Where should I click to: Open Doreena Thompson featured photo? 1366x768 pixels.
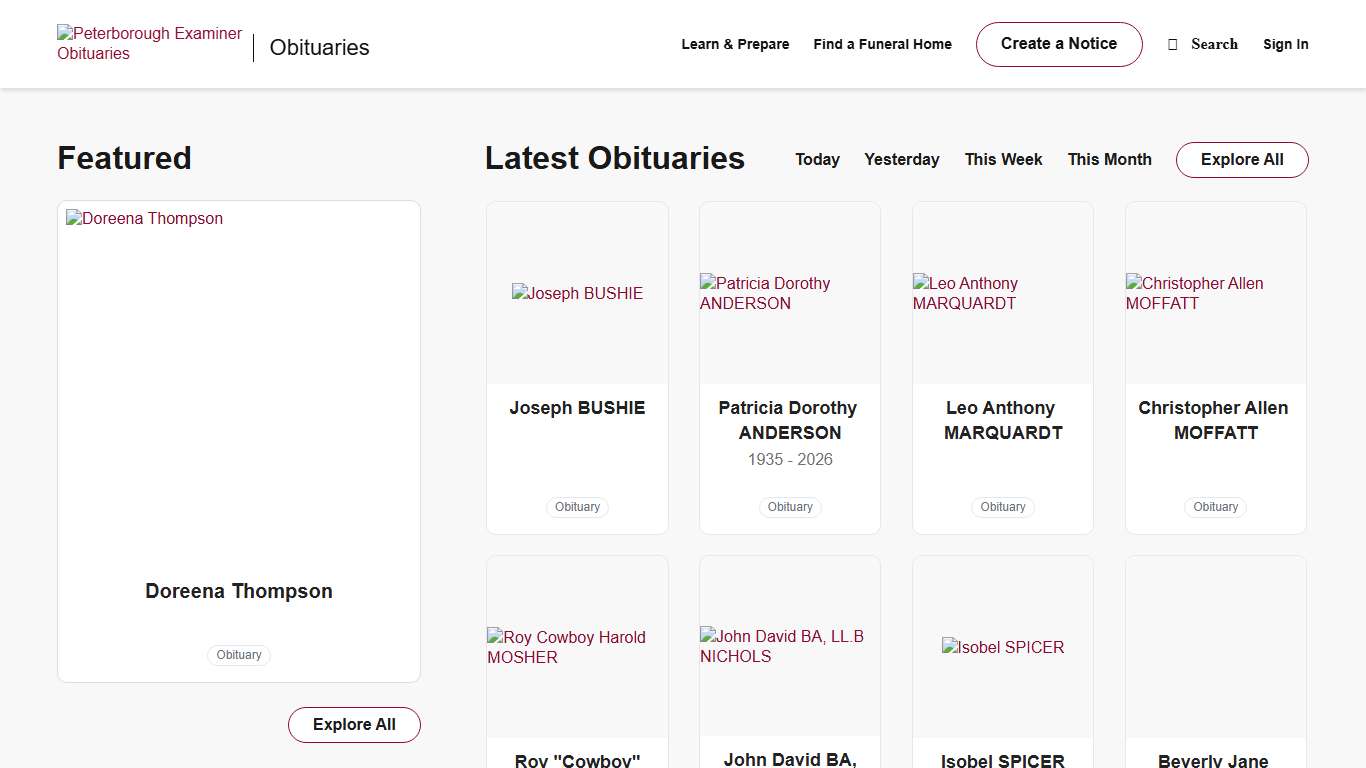point(239,380)
